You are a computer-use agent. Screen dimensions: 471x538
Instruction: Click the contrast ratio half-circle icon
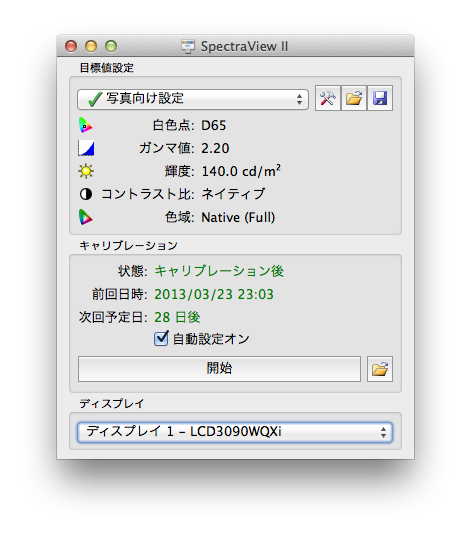click(x=86, y=194)
